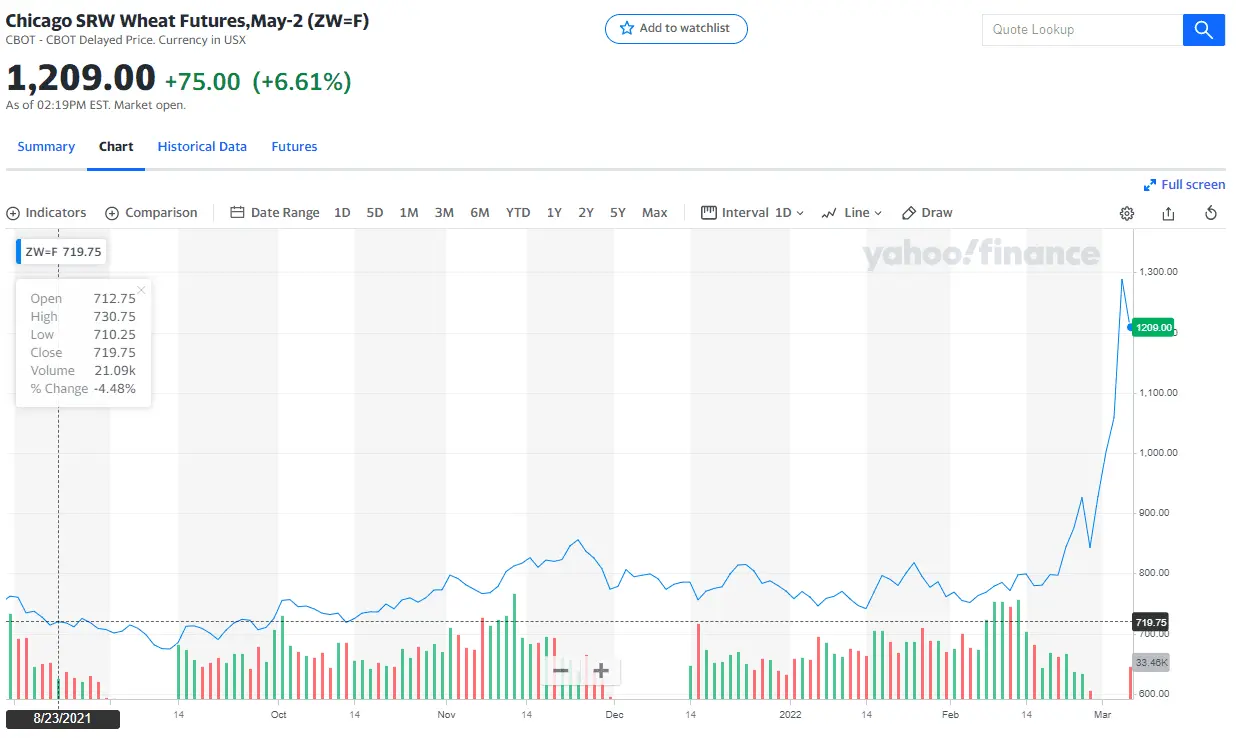Open the Indicators menu
This screenshot has width=1236, height=738.
coord(47,213)
